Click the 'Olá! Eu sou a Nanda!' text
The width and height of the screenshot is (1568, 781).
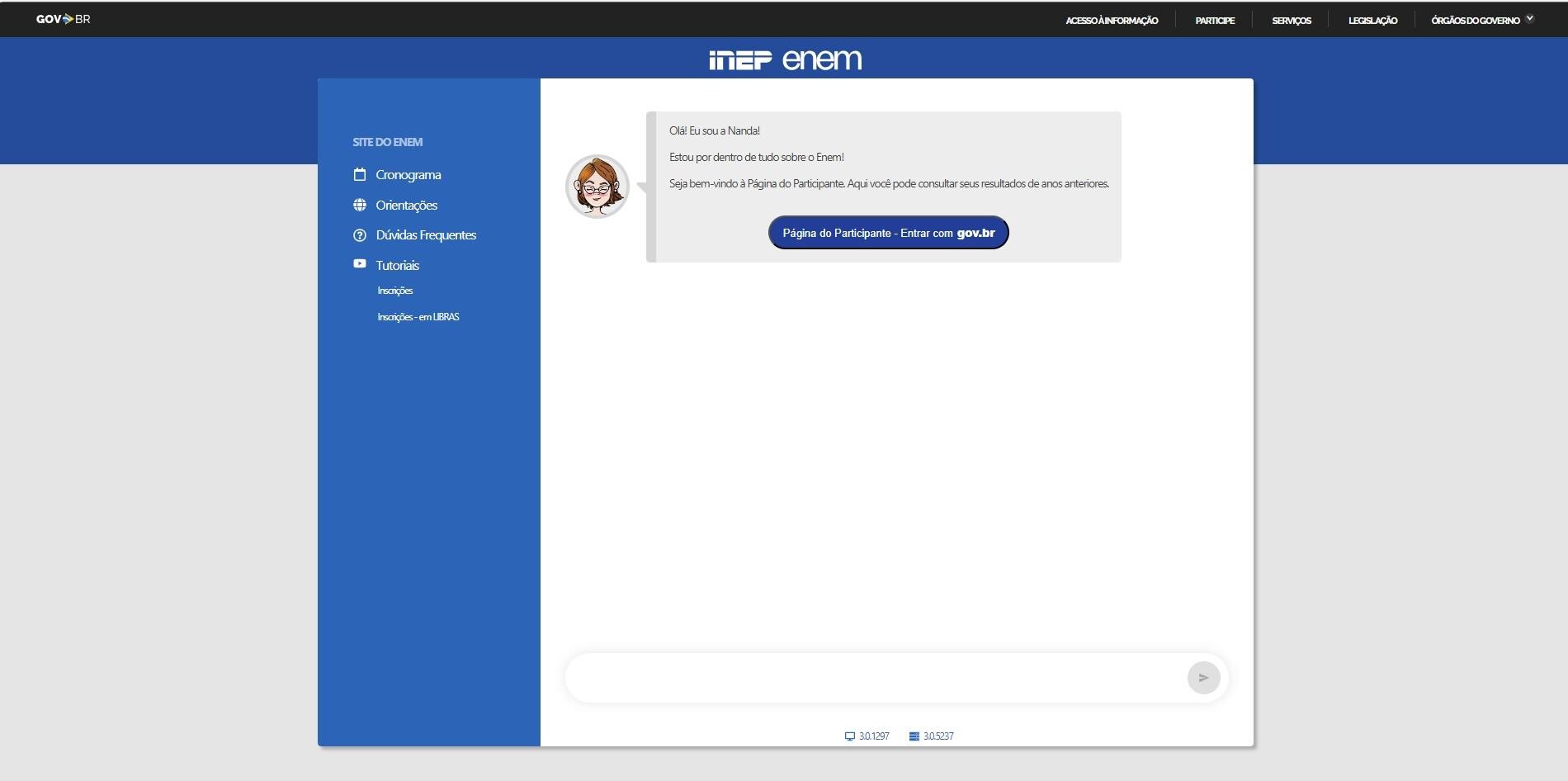[715, 130]
